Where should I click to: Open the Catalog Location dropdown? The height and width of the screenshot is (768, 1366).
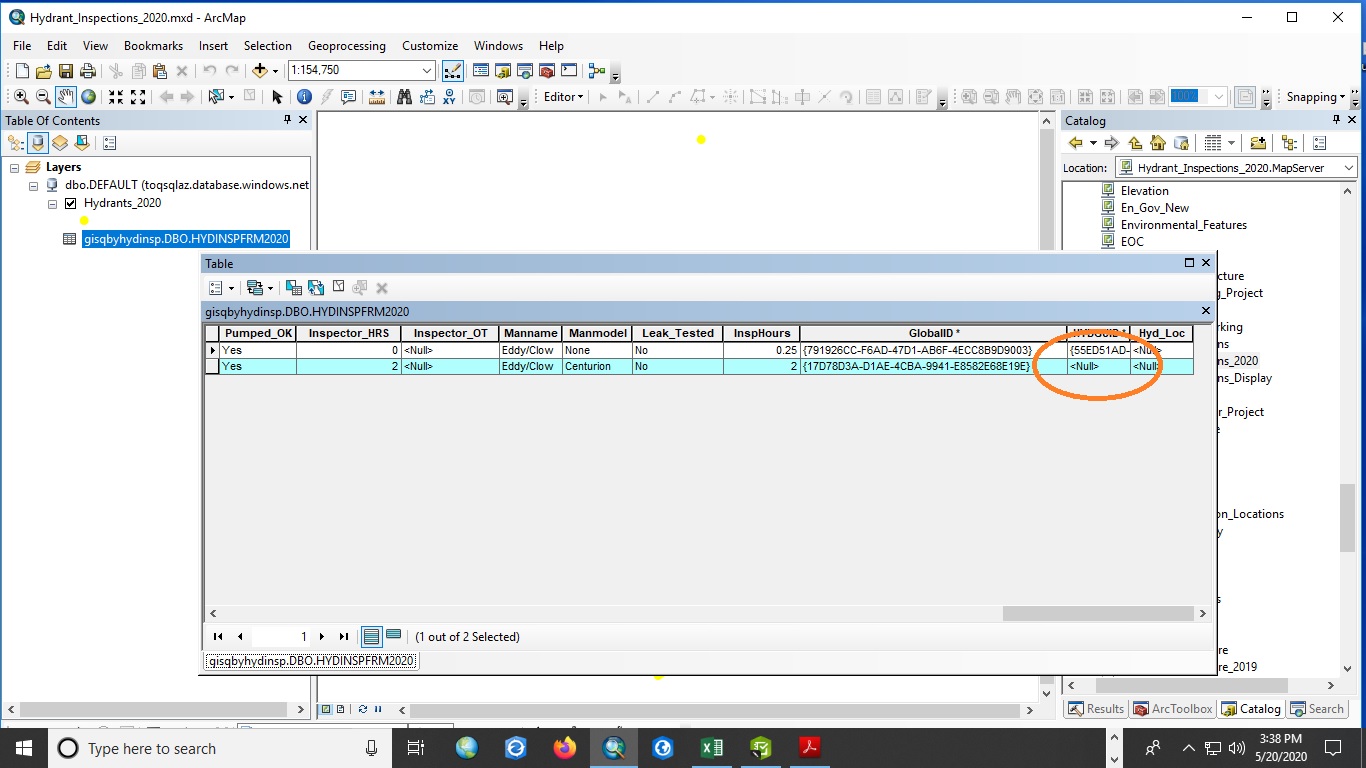pos(1349,168)
